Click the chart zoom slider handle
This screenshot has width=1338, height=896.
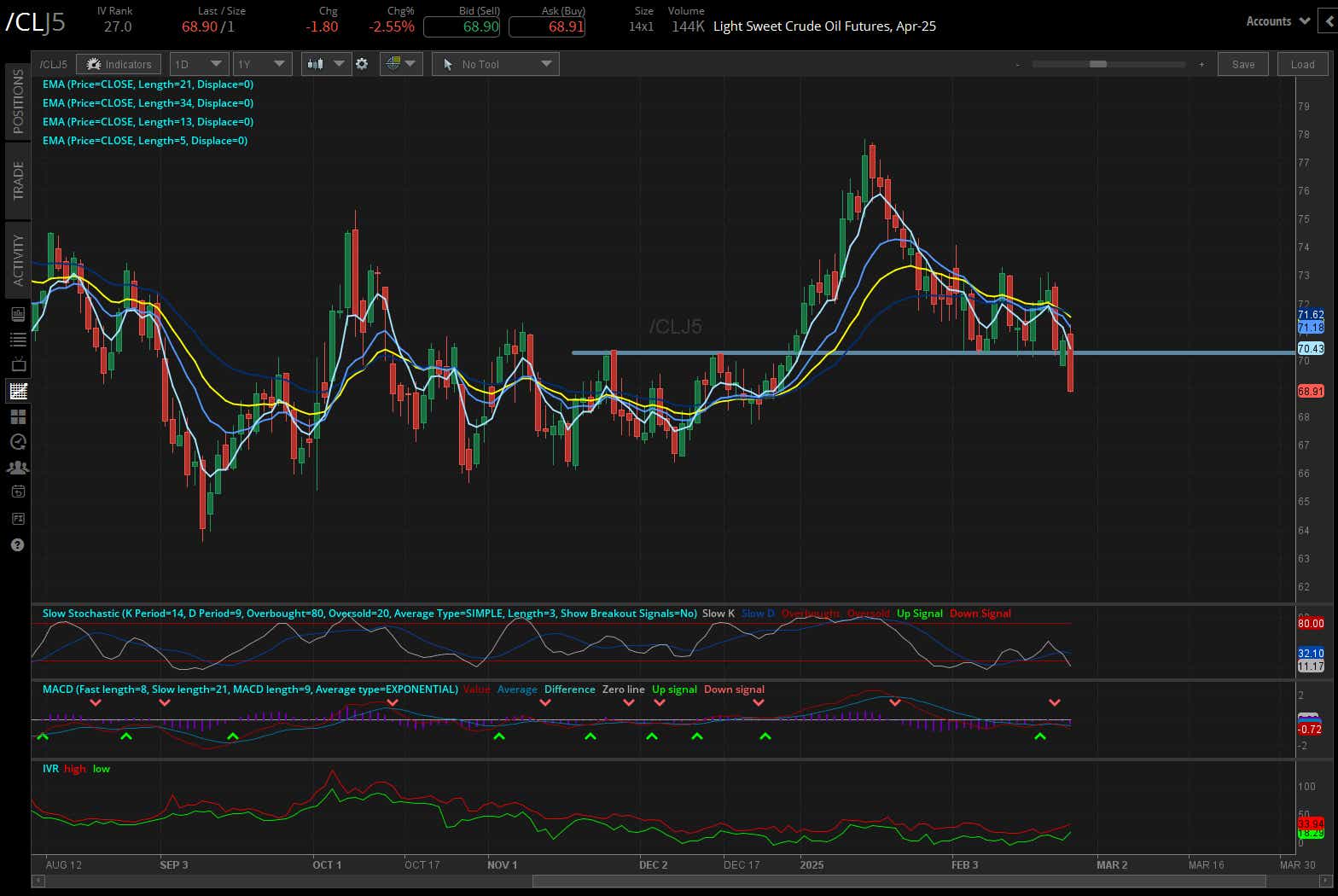[x=1098, y=64]
